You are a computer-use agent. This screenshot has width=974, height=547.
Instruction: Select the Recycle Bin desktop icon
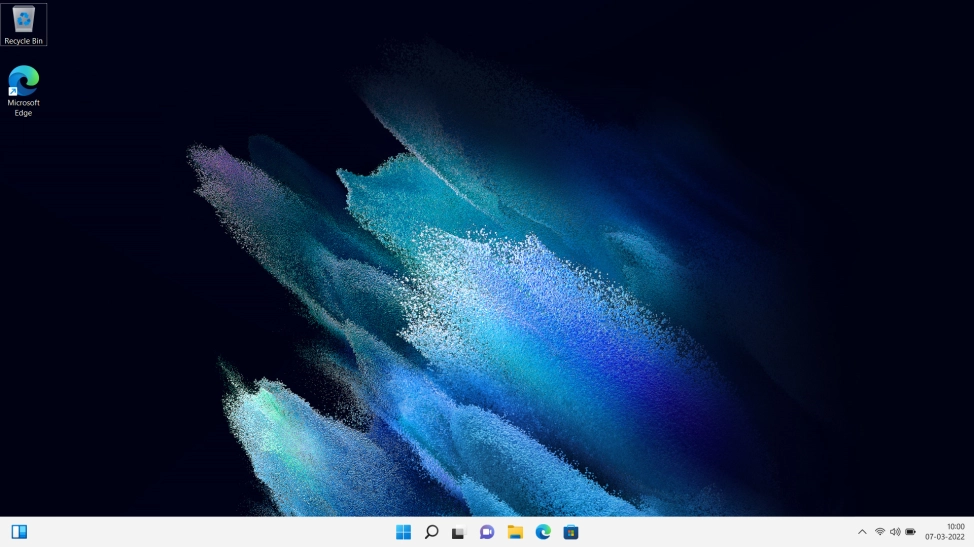pyautogui.click(x=24, y=25)
